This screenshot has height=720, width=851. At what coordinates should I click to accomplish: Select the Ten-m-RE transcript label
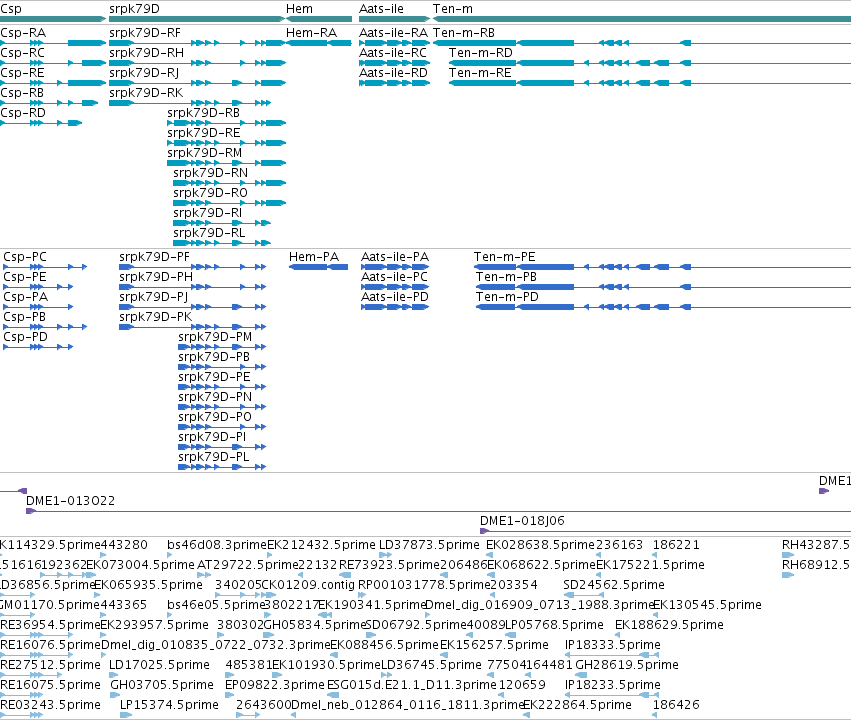480,73
